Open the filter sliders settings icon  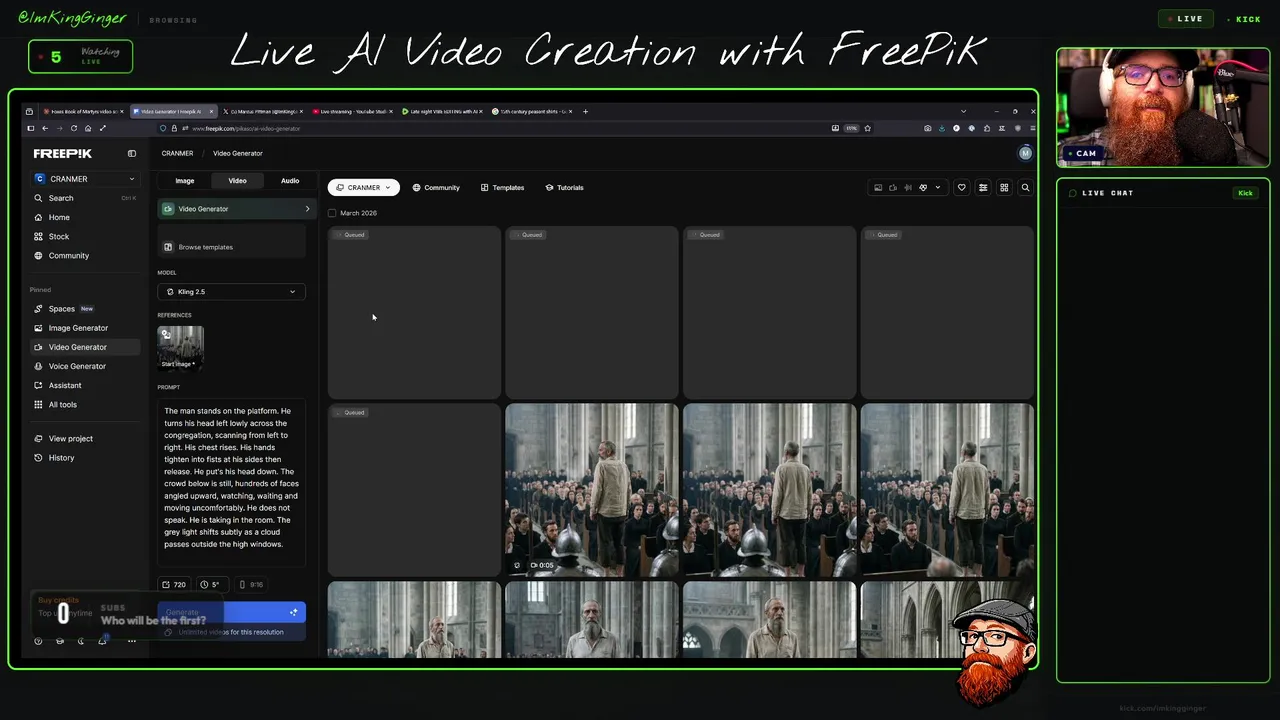click(983, 187)
